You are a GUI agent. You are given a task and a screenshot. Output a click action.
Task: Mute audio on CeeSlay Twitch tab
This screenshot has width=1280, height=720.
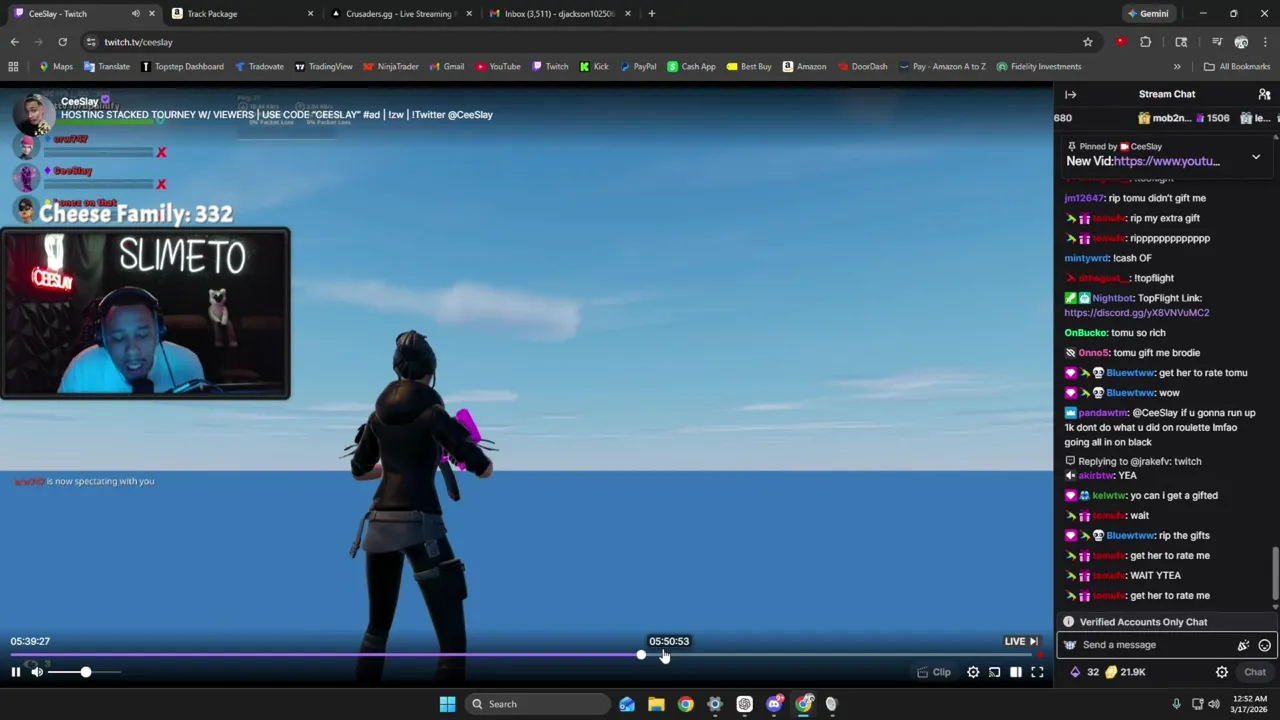click(135, 14)
